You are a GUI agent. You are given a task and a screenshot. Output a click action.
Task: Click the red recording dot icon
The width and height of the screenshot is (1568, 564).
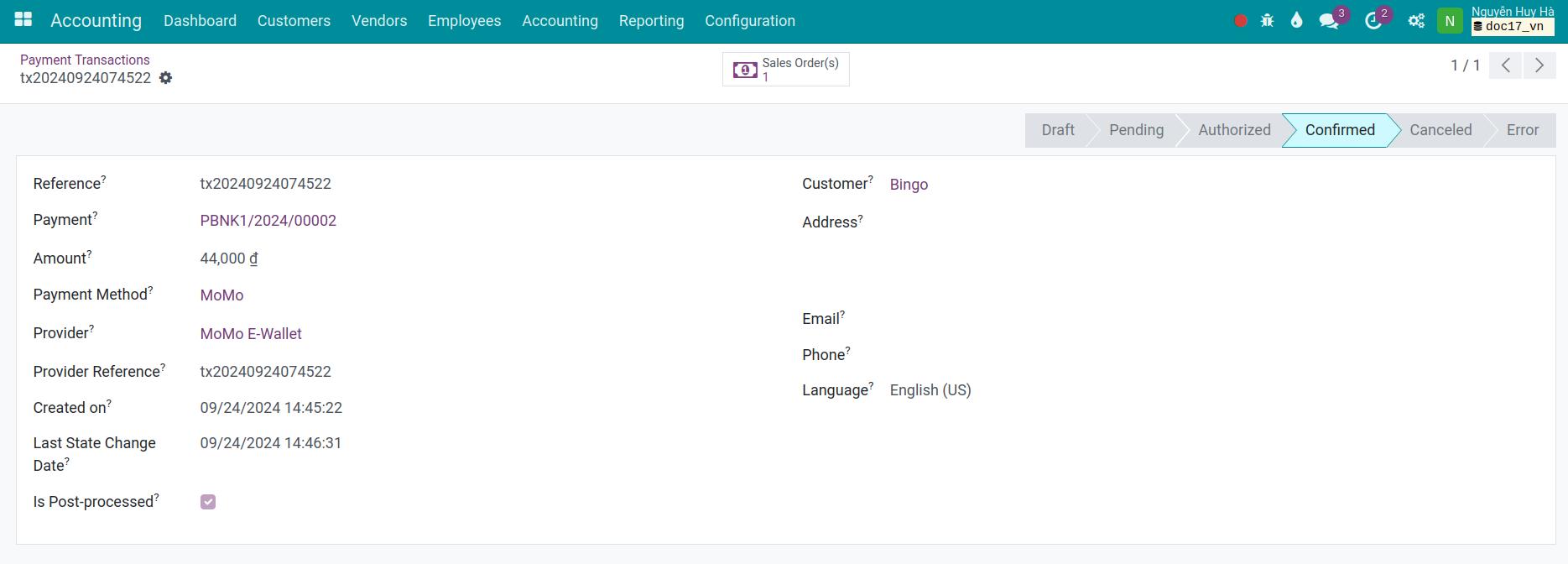coord(1241,21)
